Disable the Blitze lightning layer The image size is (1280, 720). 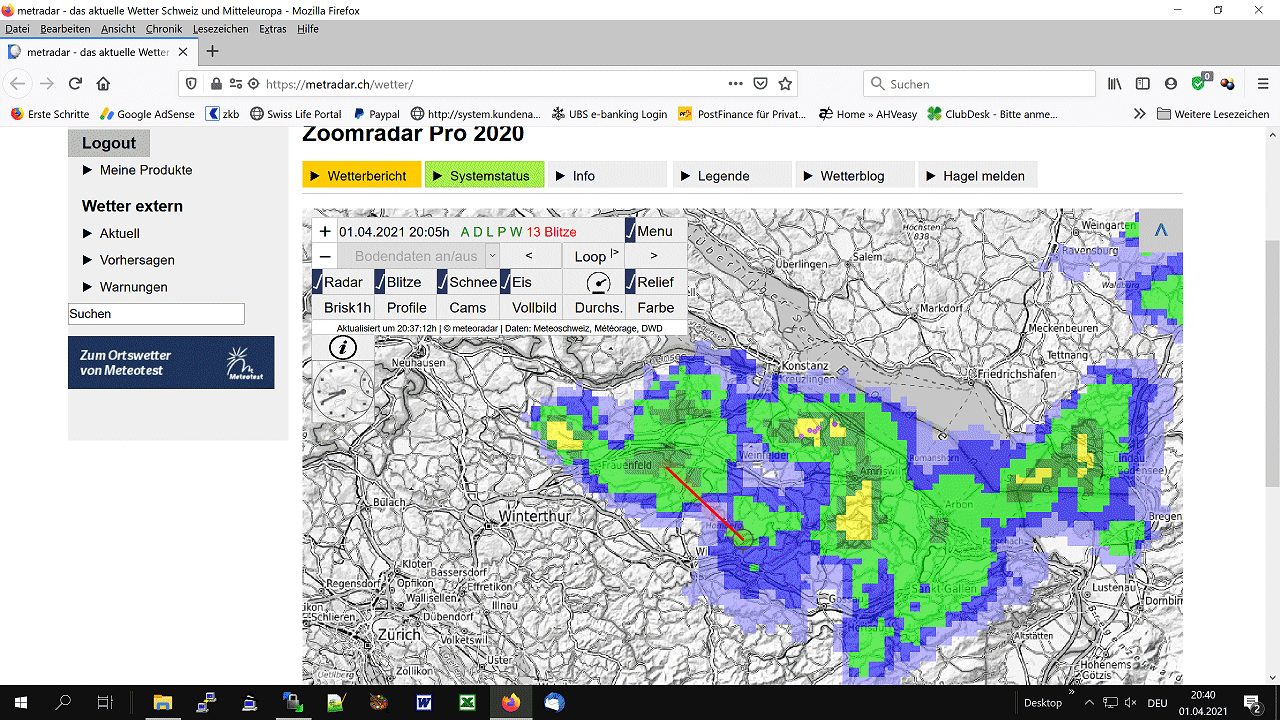380,282
